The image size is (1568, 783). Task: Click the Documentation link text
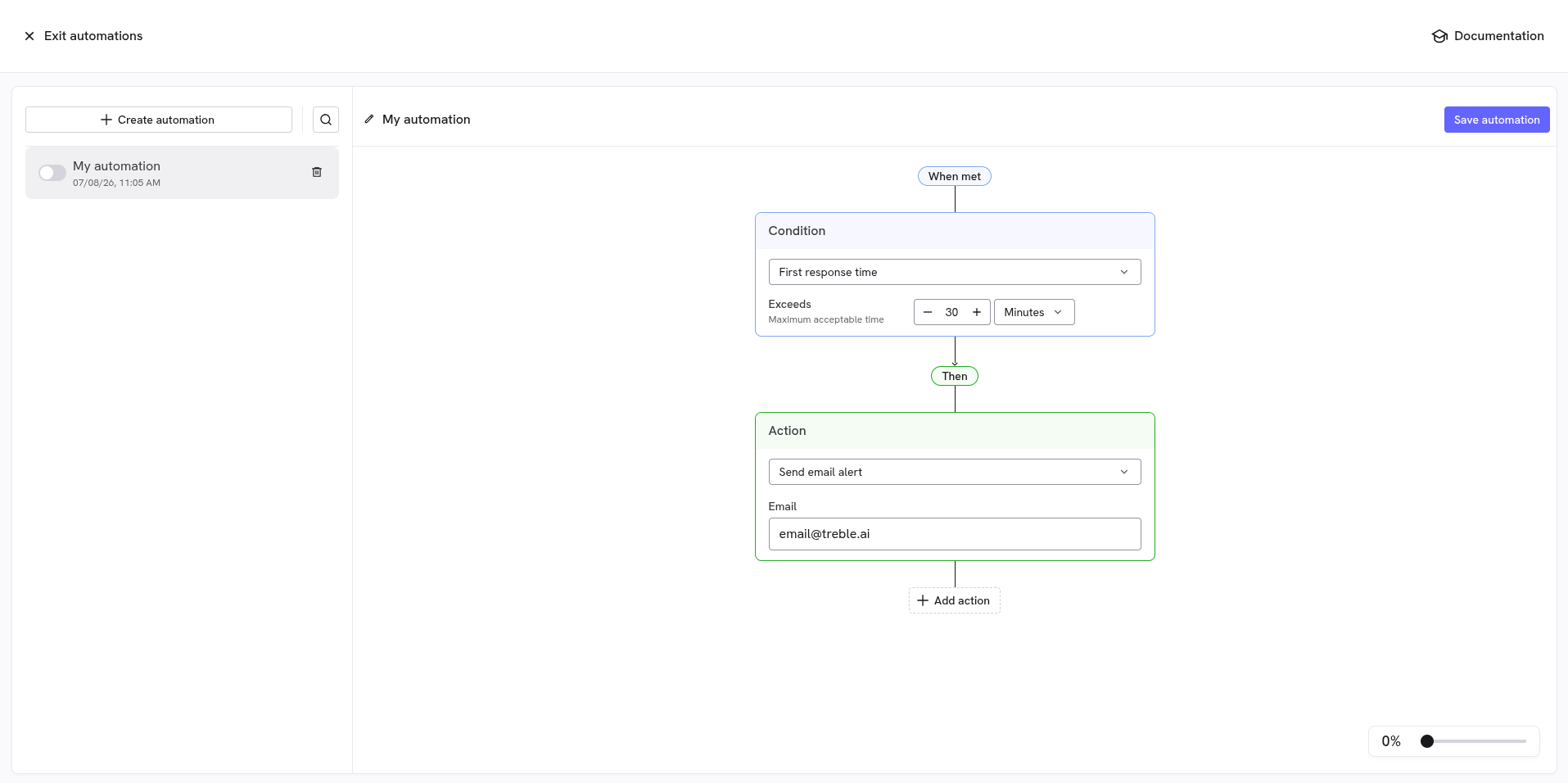coord(1499,36)
